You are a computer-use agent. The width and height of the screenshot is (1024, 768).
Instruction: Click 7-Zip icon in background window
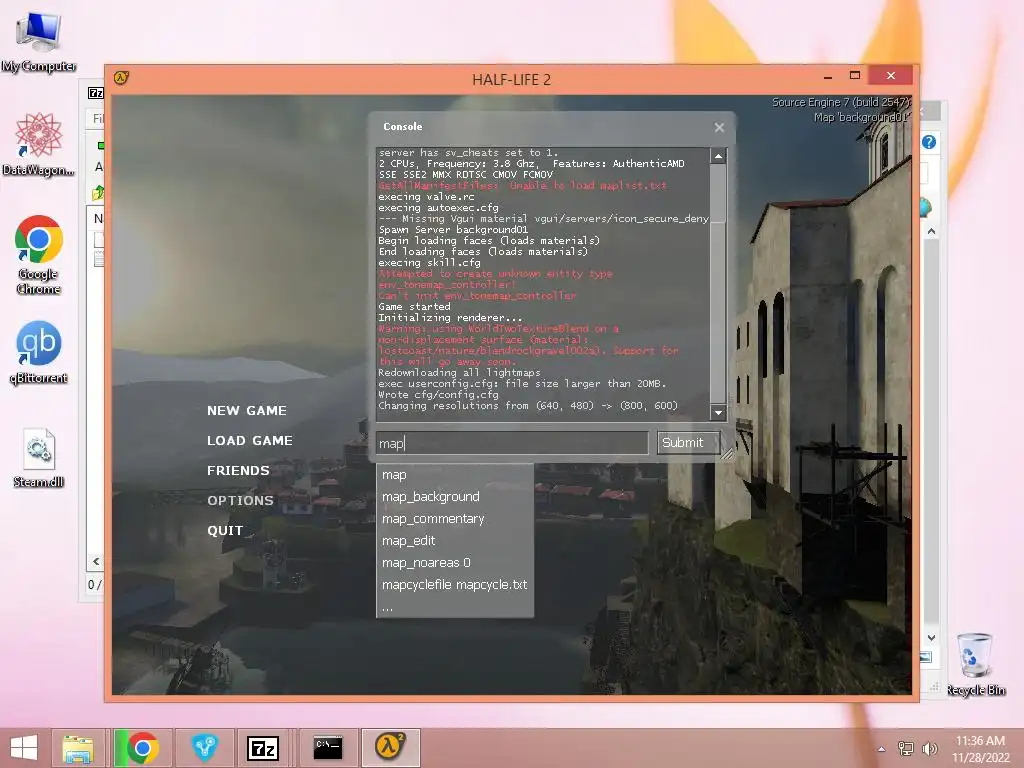tap(95, 93)
